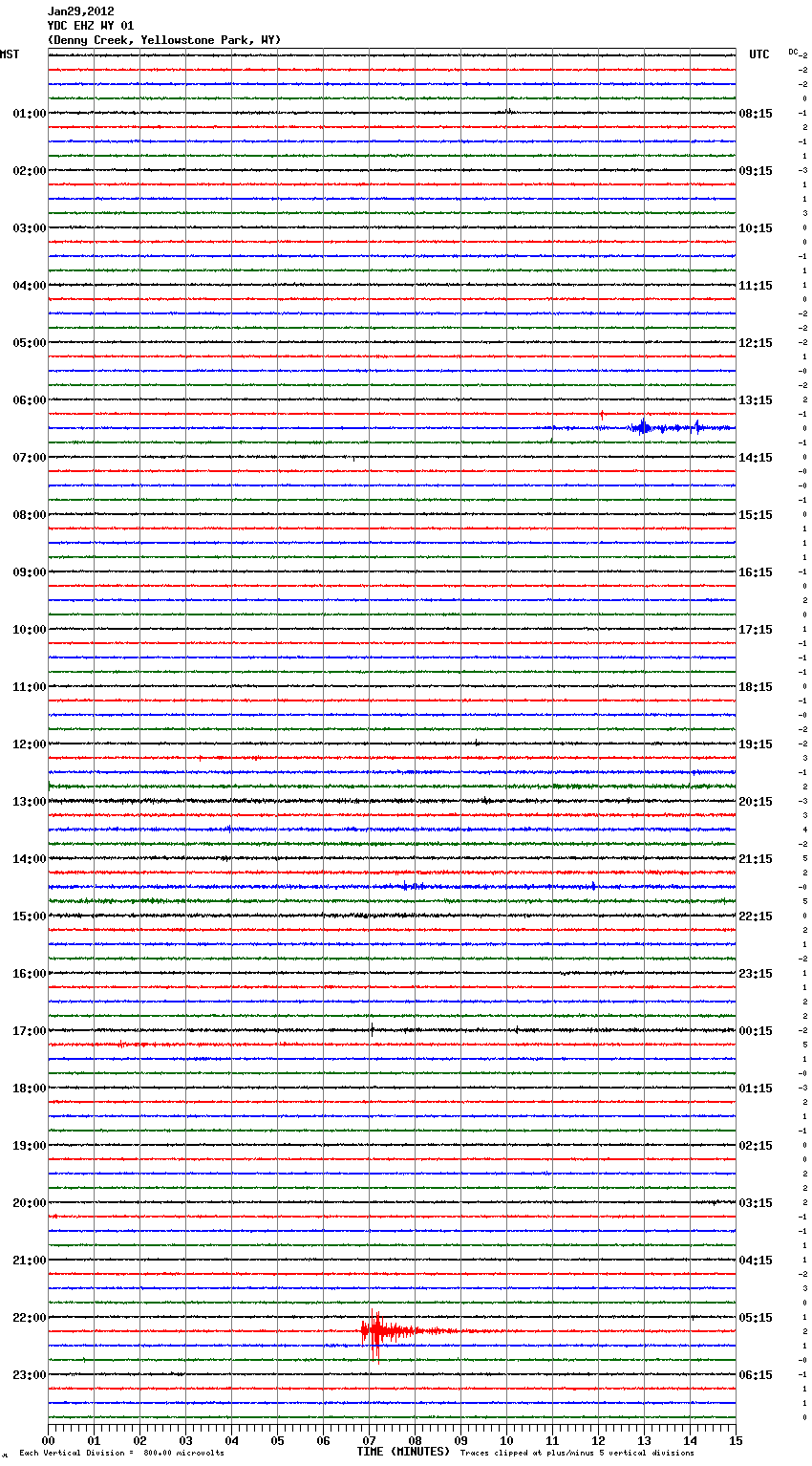
Task: Select the 19:00 MST time label
Action: coord(30,1146)
